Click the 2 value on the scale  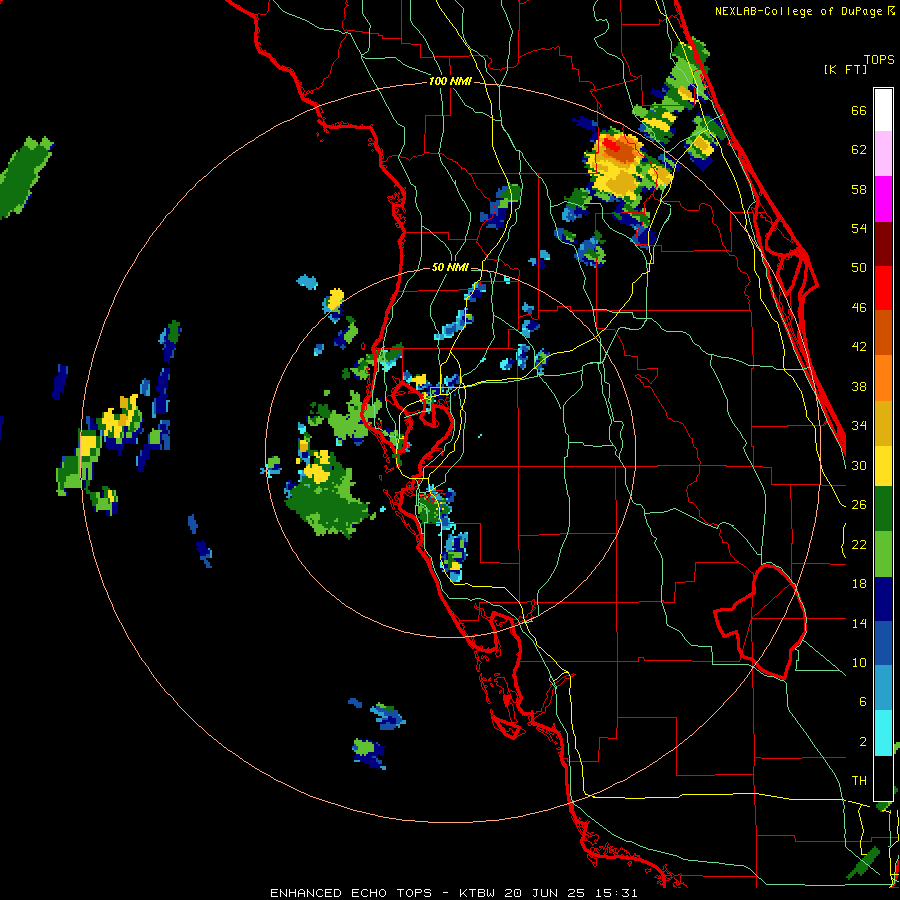pyautogui.click(x=862, y=742)
